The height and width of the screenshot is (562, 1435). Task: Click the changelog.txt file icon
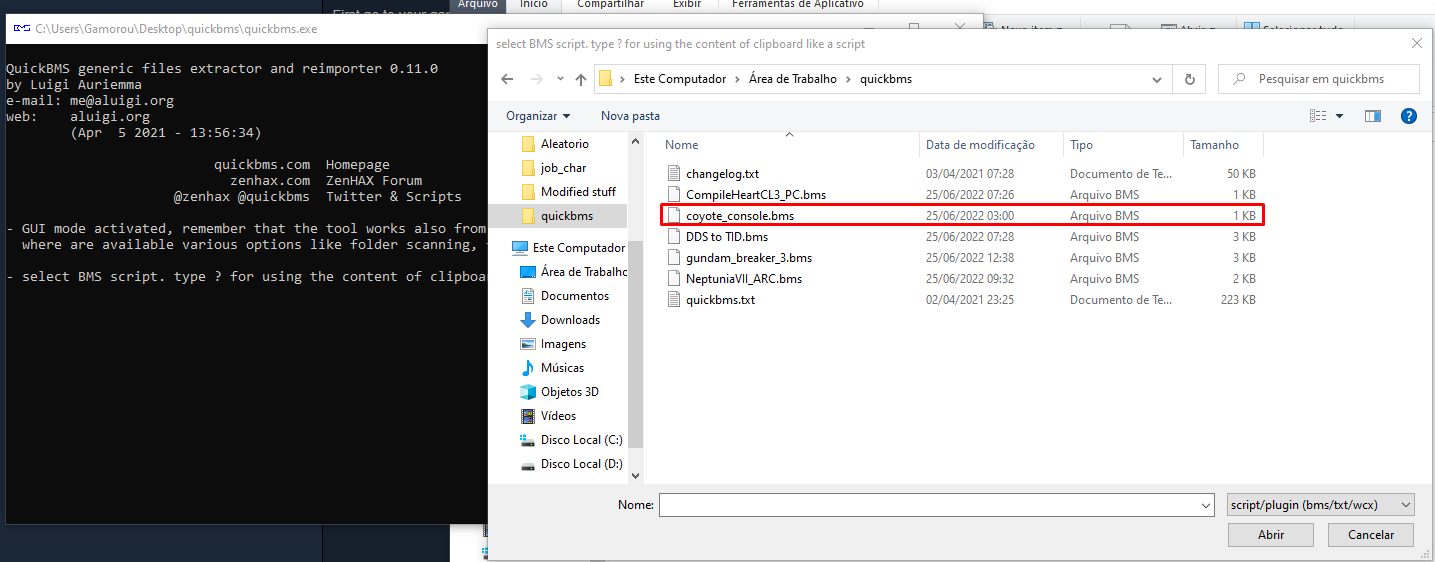click(674, 174)
